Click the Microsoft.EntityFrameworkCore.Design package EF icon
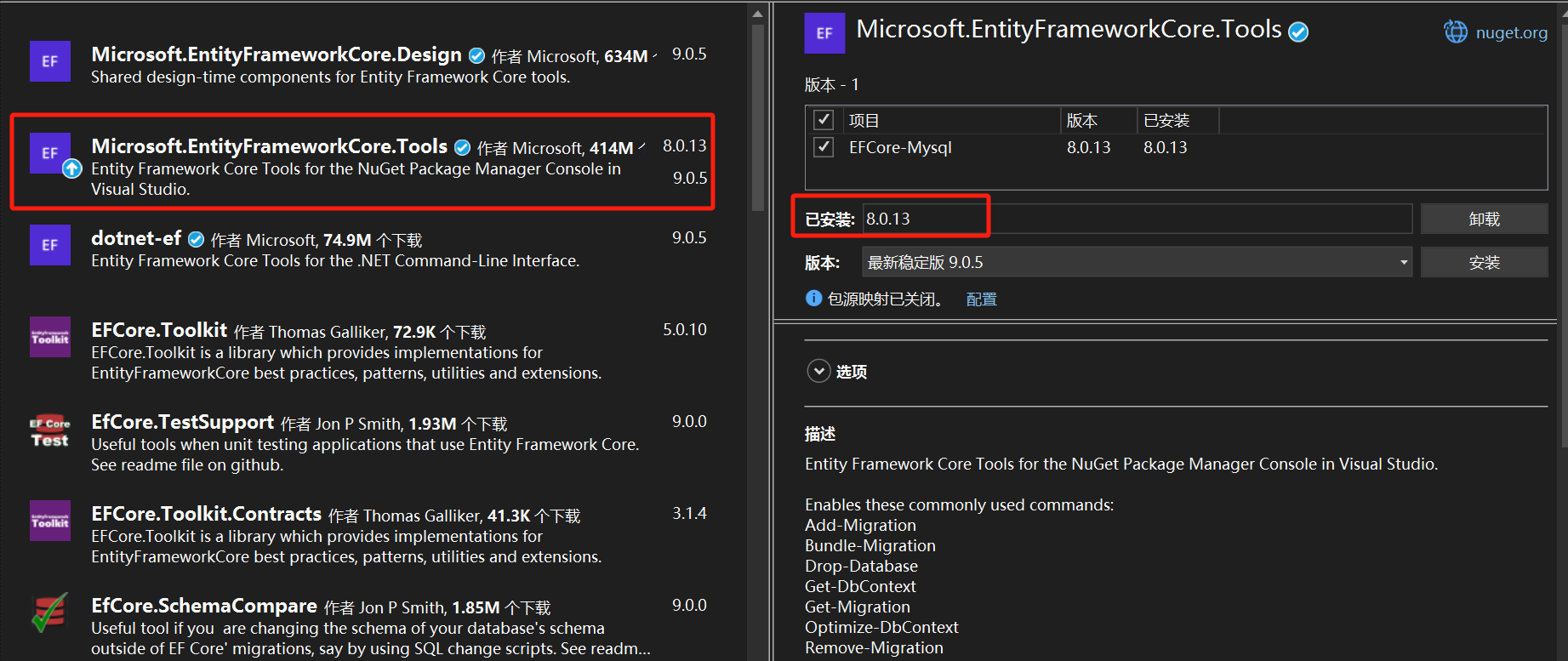 click(x=50, y=61)
